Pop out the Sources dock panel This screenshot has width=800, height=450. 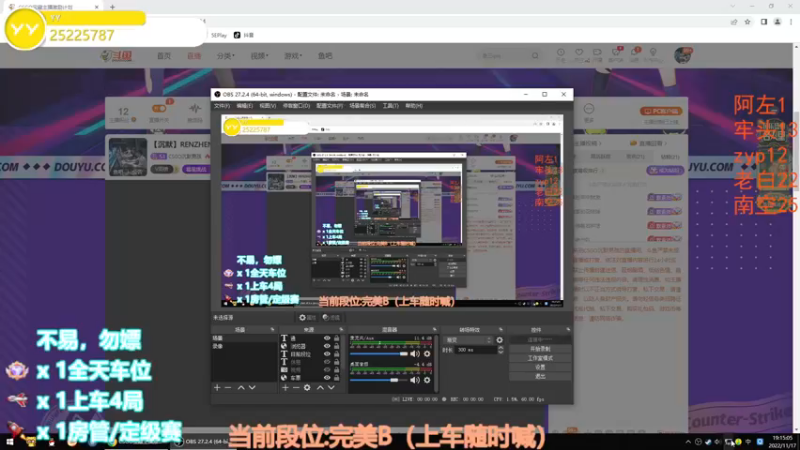tap(341, 330)
